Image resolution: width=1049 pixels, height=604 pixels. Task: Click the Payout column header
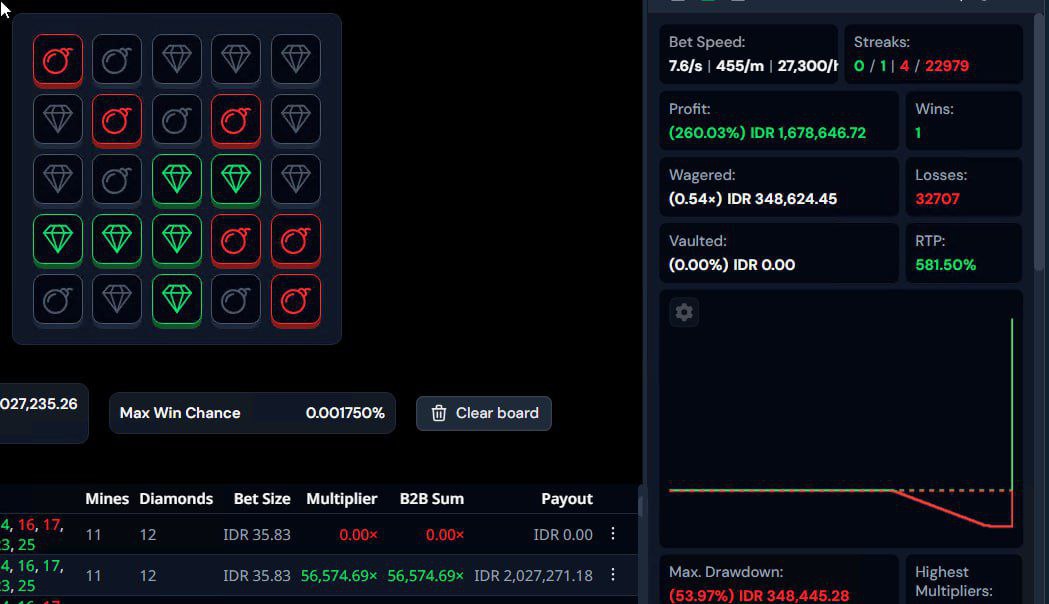(567, 499)
